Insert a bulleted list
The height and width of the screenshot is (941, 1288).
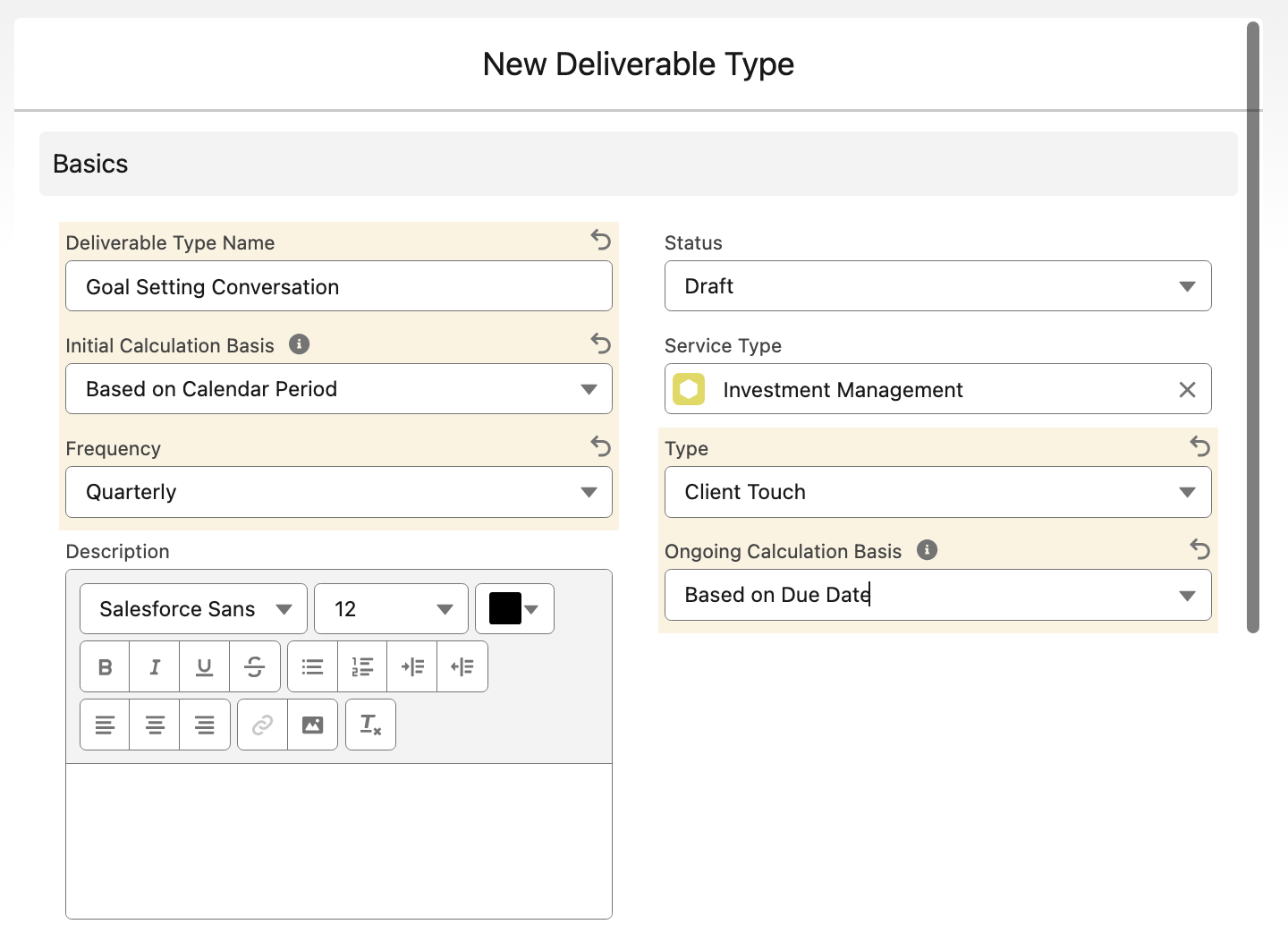tap(312, 666)
